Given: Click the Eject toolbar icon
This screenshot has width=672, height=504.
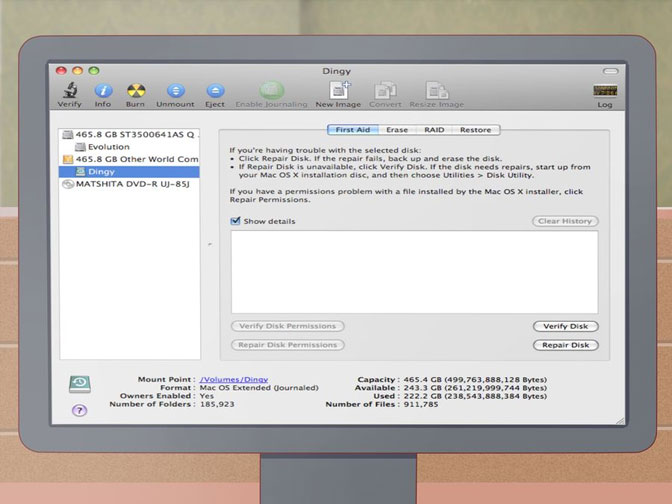Looking at the screenshot, I should click(x=215, y=91).
